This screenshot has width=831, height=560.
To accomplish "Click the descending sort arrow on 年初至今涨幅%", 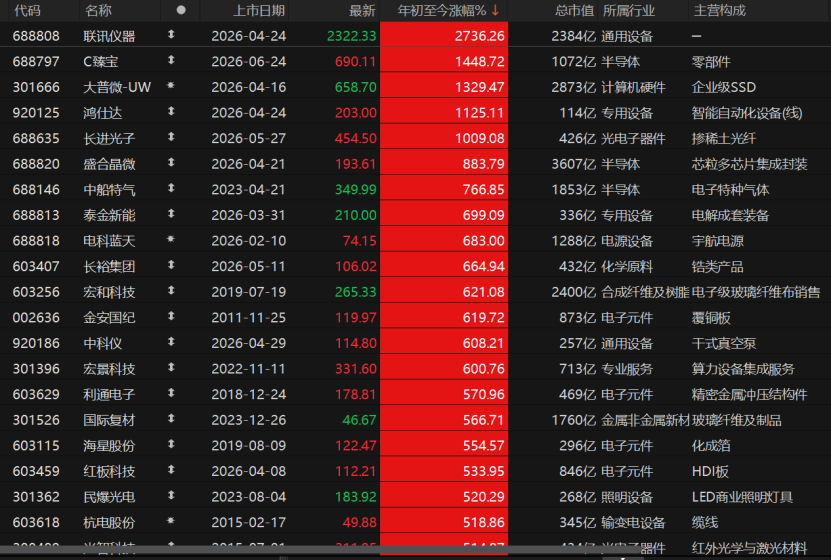I will pyautogui.click(x=496, y=10).
